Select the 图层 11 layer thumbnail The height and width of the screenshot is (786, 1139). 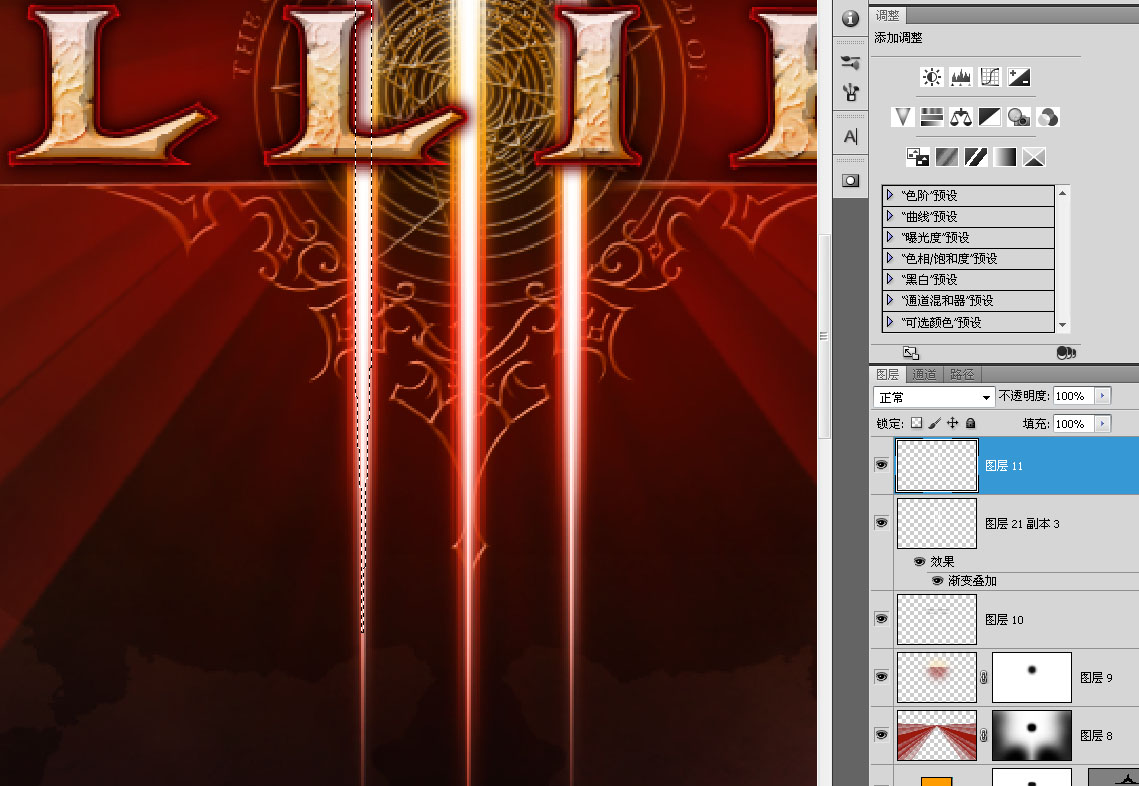pos(937,465)
